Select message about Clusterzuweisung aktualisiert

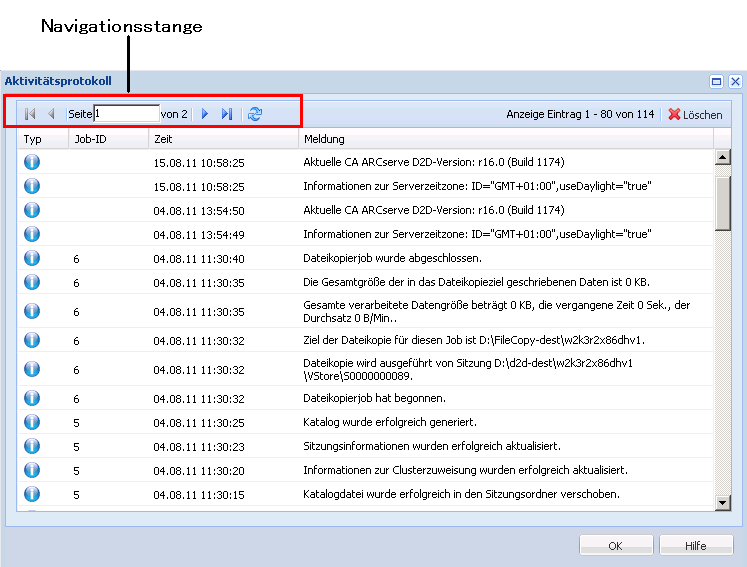click(x=465, y=470)
